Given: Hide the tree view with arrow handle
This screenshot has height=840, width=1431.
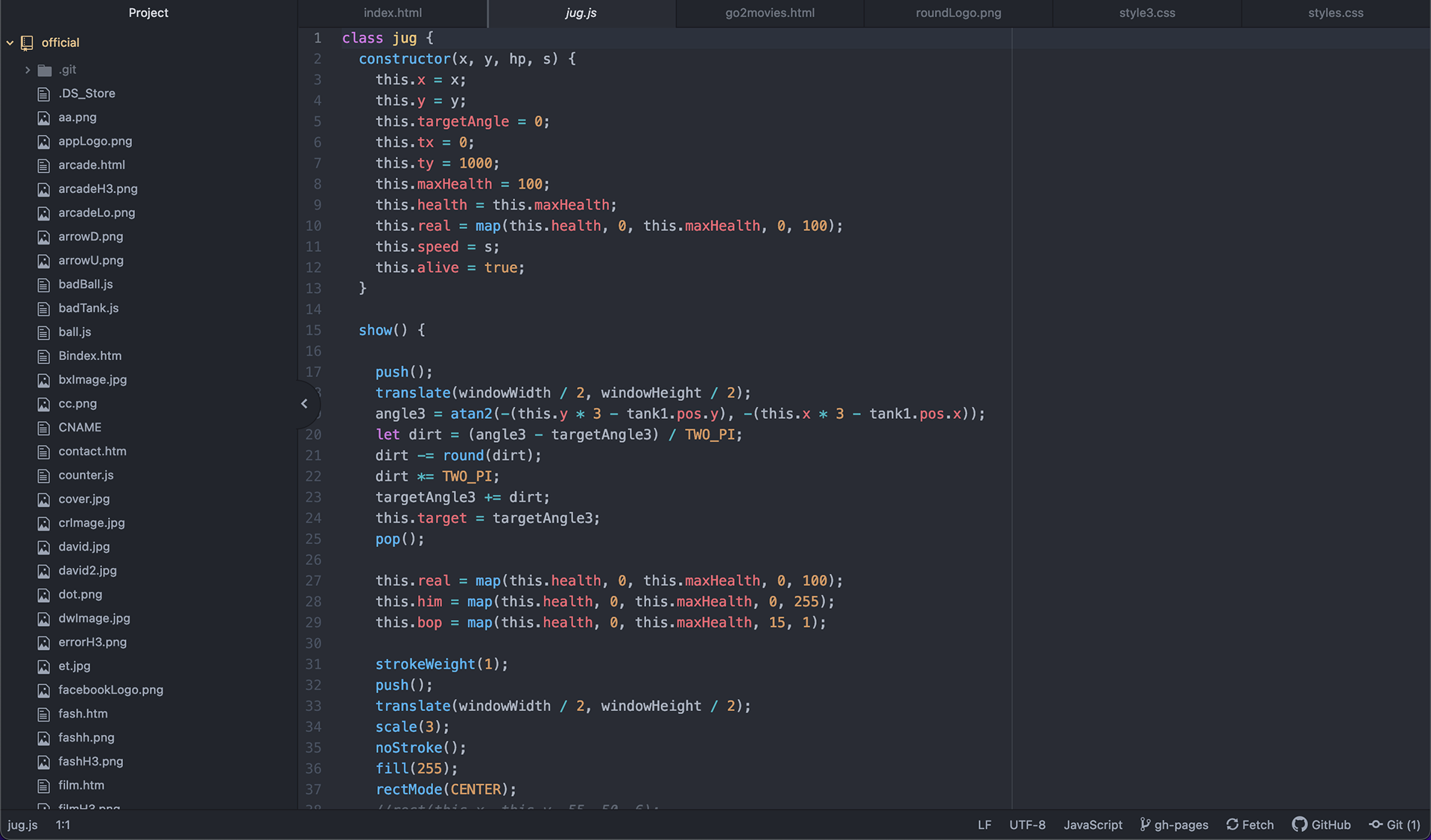Looking at the screenshot, I should (304, 404).
